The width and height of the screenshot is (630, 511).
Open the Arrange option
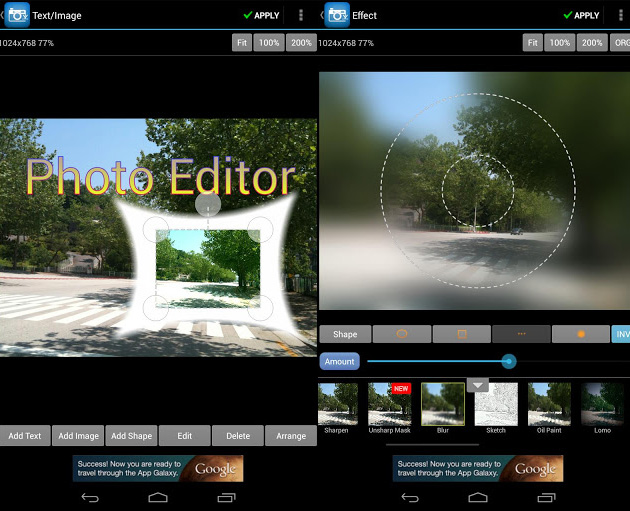coord(291,436)
